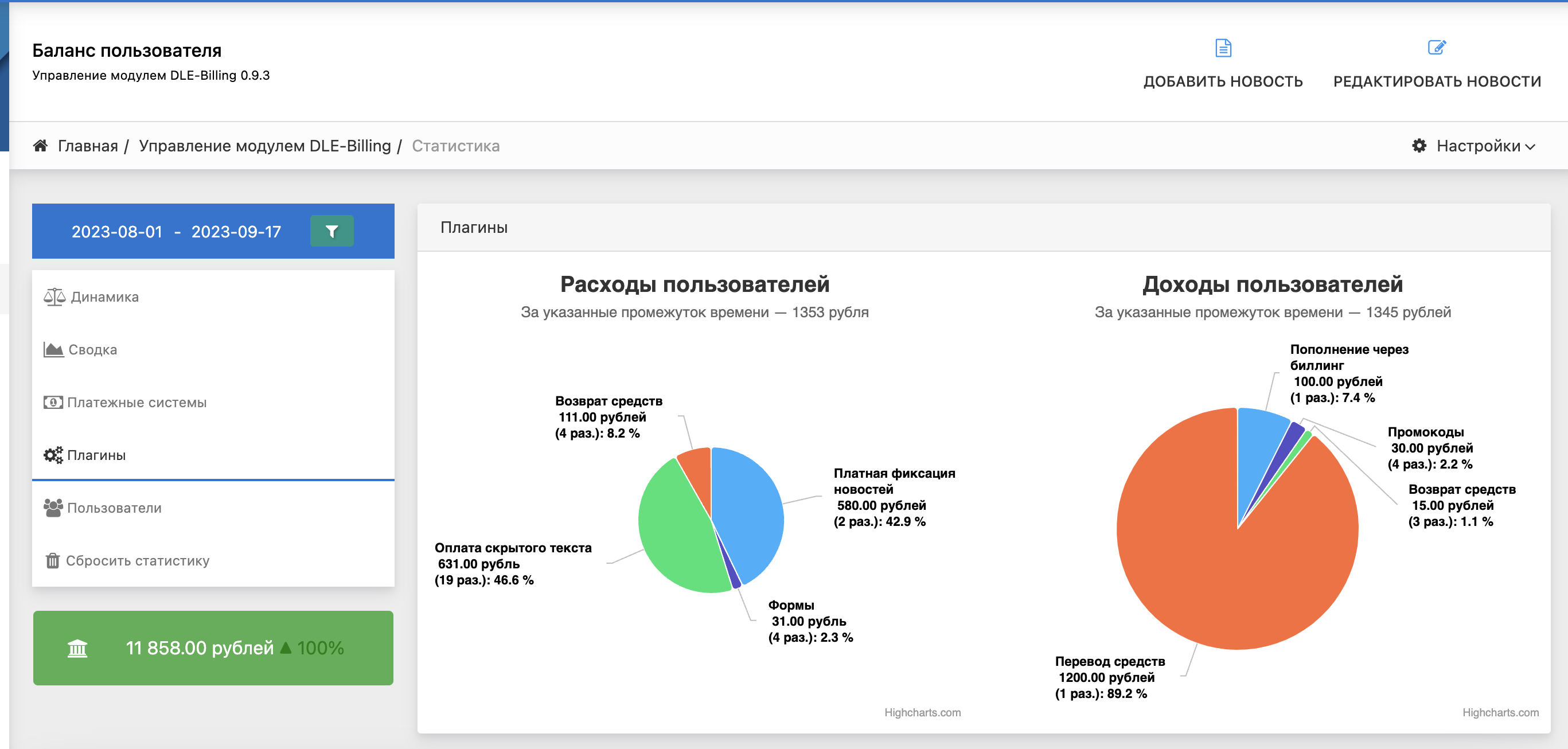
Task: Click the Пополнение через биллинг label
Action: point(1349,373)
